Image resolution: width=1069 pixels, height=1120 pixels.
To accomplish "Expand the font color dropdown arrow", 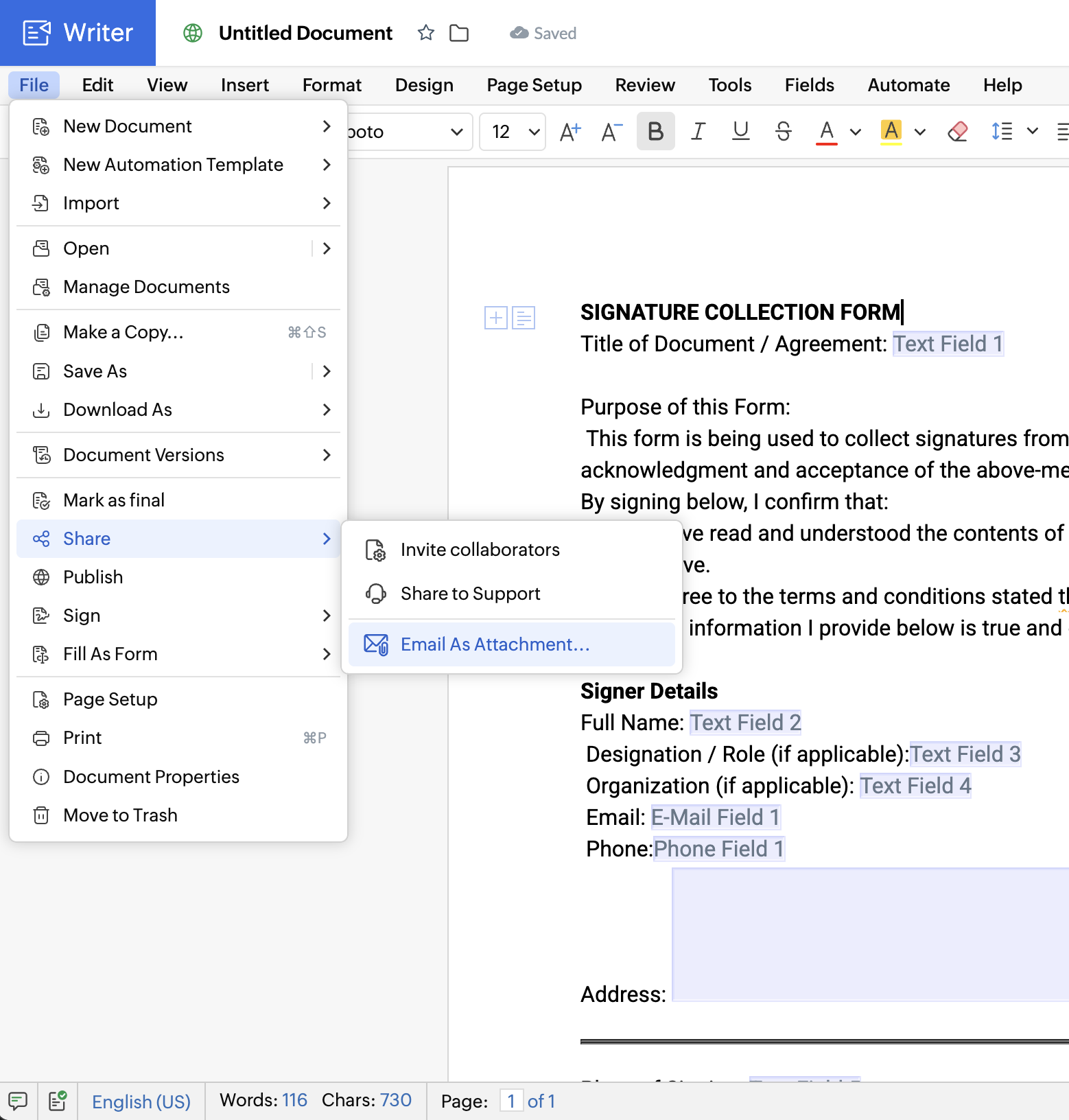I will [x=855, y=131].
